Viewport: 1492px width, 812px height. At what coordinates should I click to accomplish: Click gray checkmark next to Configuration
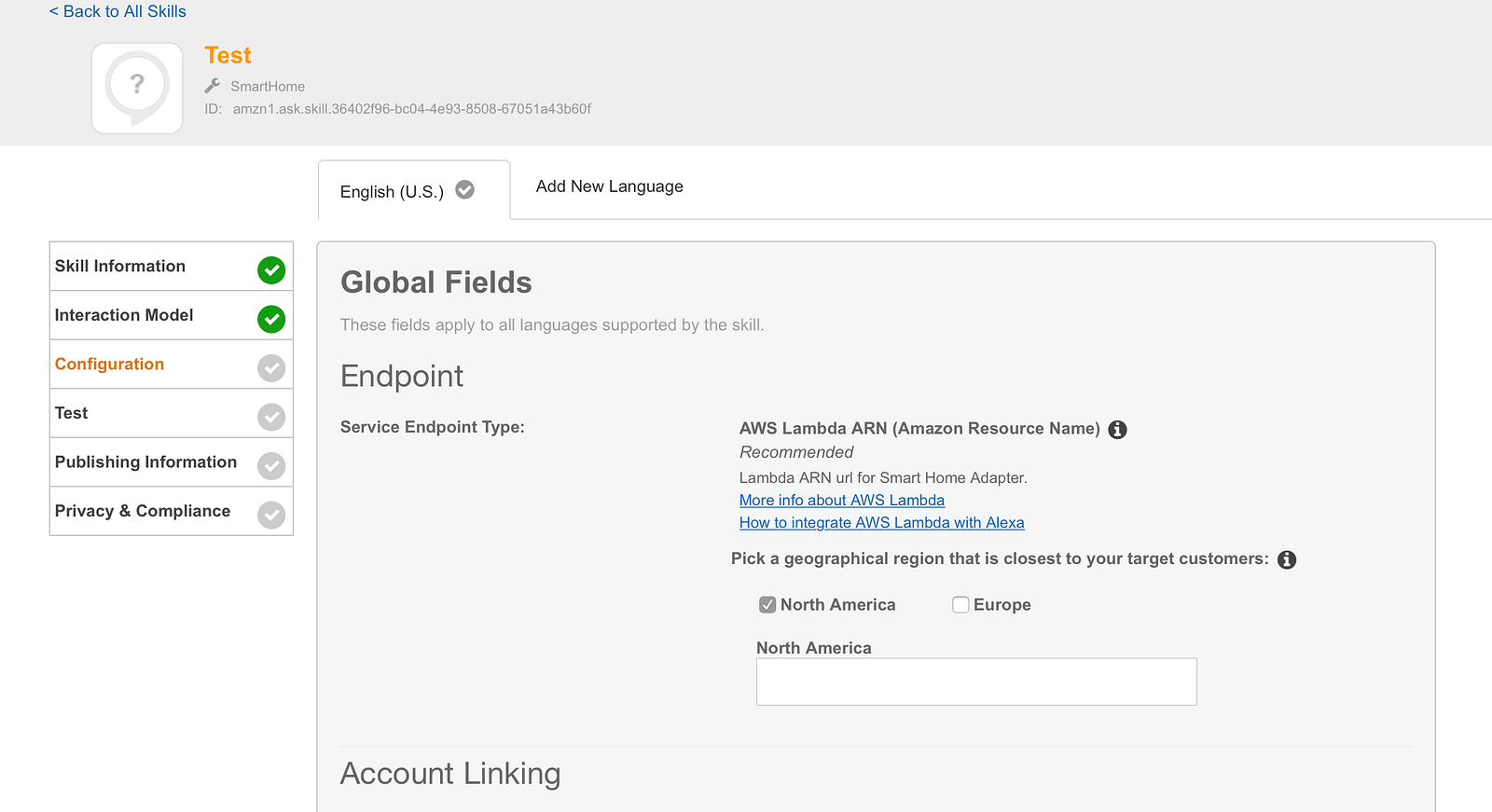click(x=271, y=368)
